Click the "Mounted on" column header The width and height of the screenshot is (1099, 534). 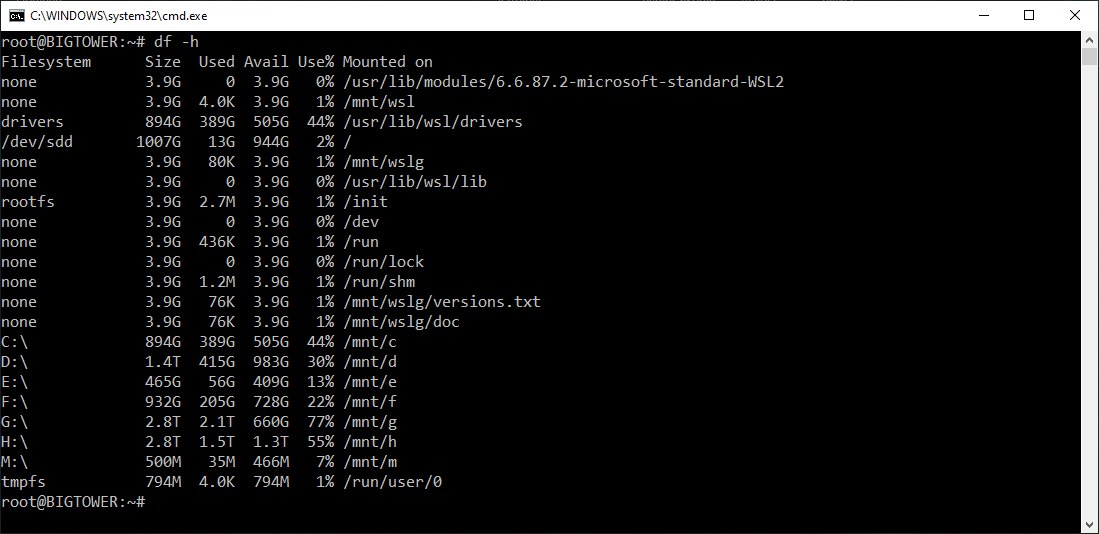point(388,62)
